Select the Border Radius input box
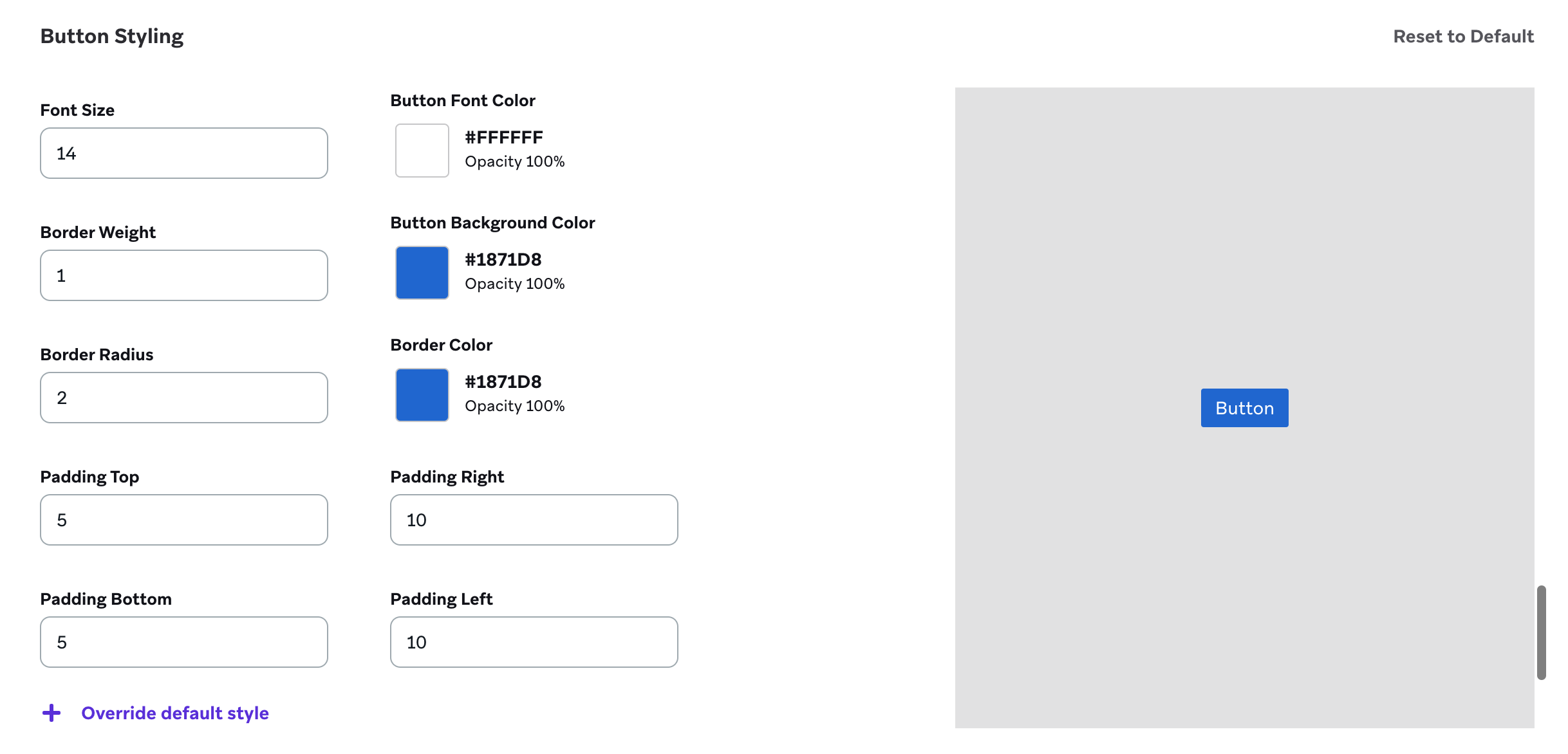Image resolution: width=1568 pixels, height=754 pixels. click(x=183, y=398)
